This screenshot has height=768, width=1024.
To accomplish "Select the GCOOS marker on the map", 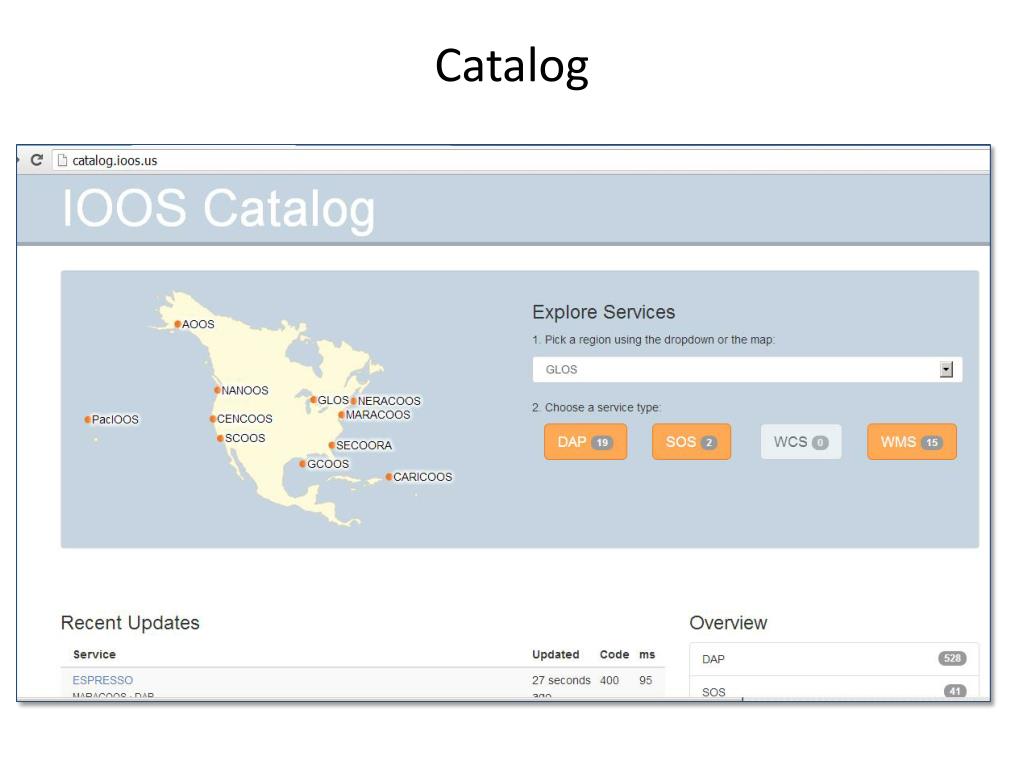I will 303,464.
